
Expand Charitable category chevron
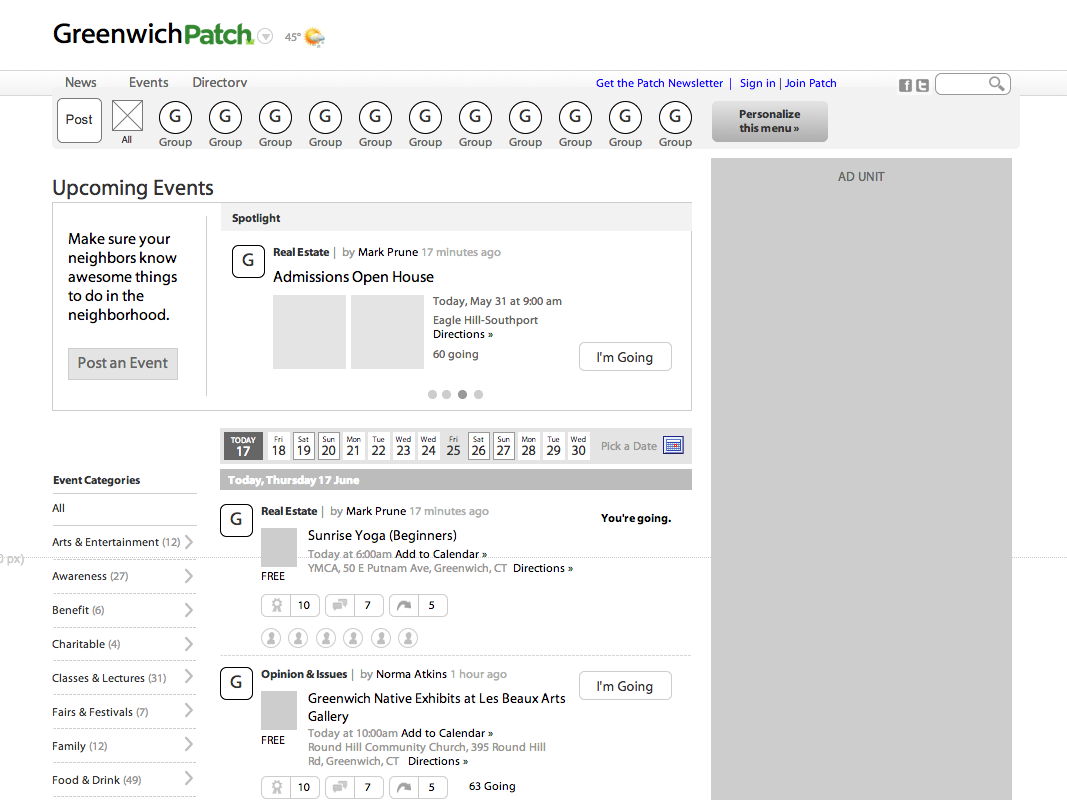coord(188,644)
